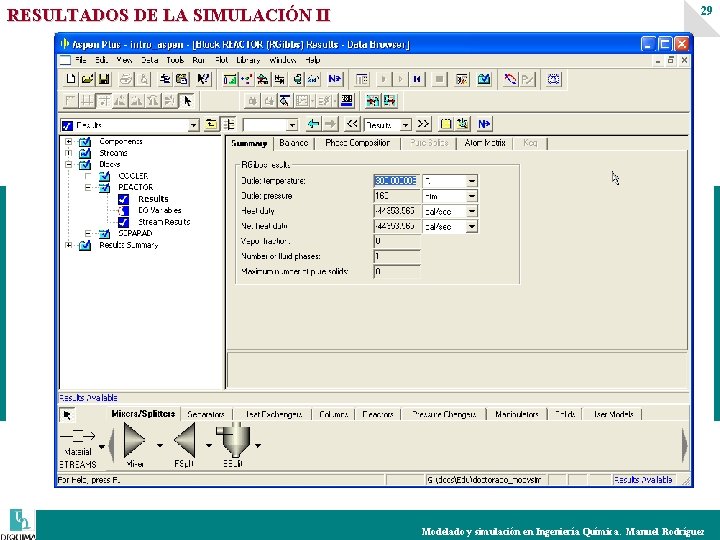
Task: Click the Previous form (<<) button
Action: click(352, 124)
